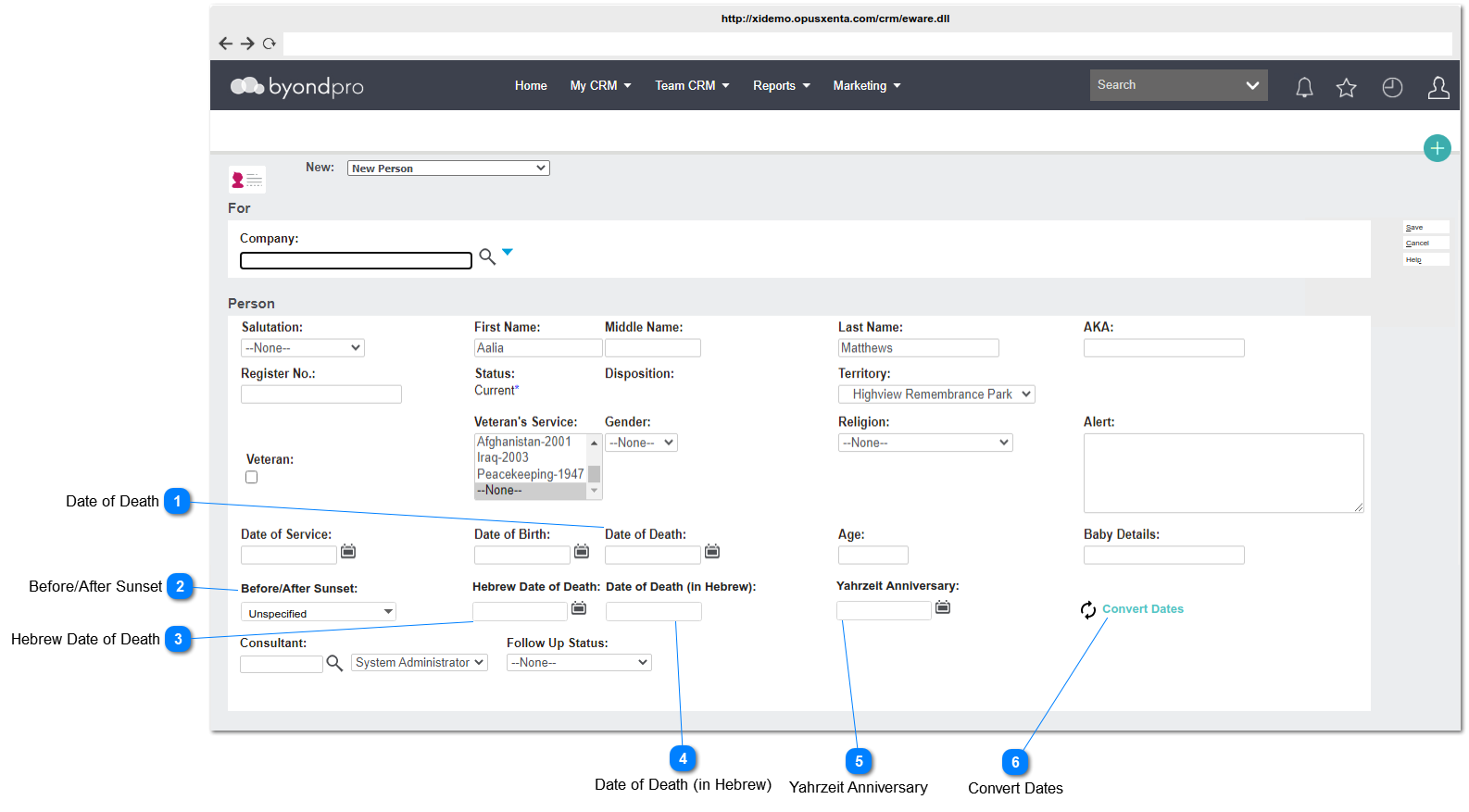Click the browser forward arrow
The height and width of the screenshot is (812, 1469).
pyautogui.click(x=247, y=44)
